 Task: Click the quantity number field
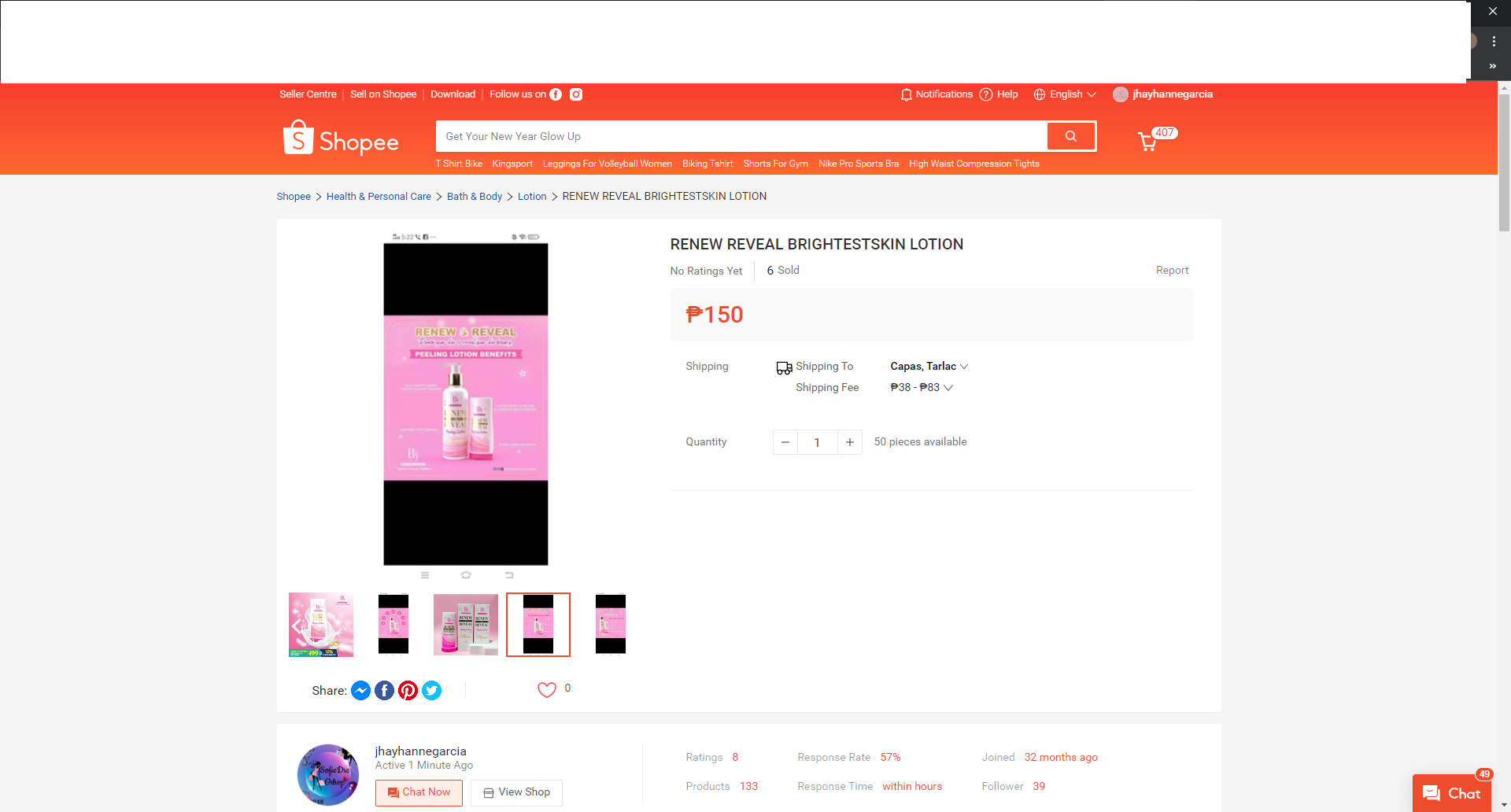click(x=817, y=442)
